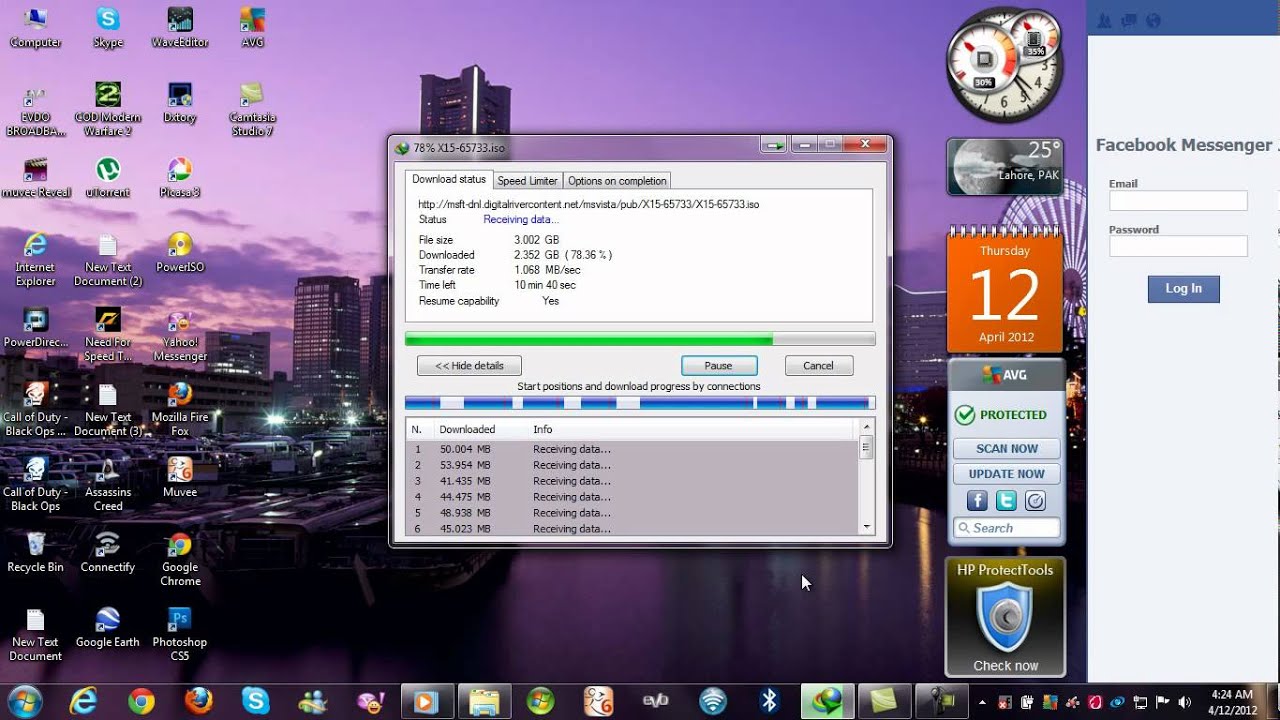Click the messages icon in Facebook header
The image size is (1280, 720).
click(1129, 20)
